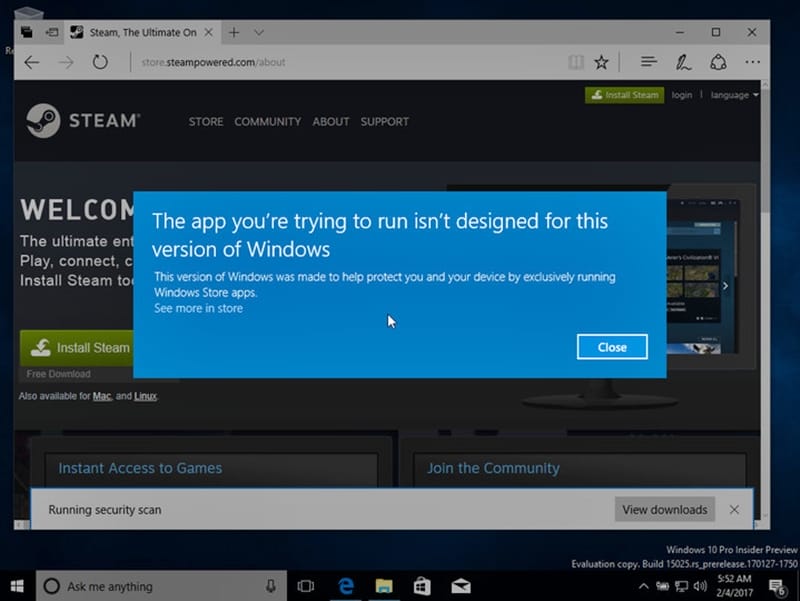Select the COMMUNITY menu item
Image resolution: width=800 pixels, height=601 pixels.
point(267,121)
